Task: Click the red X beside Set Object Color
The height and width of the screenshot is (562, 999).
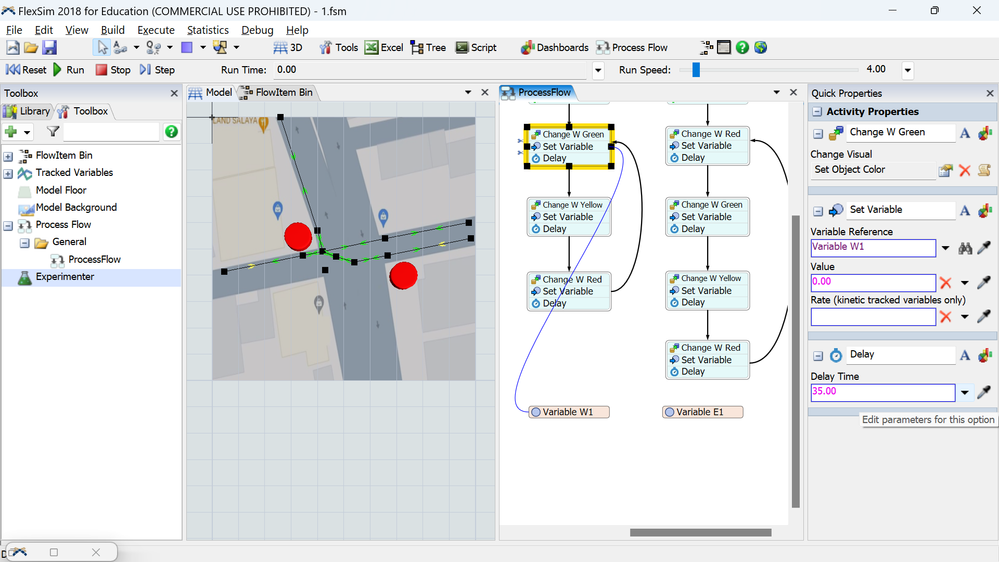Action: 965,170
